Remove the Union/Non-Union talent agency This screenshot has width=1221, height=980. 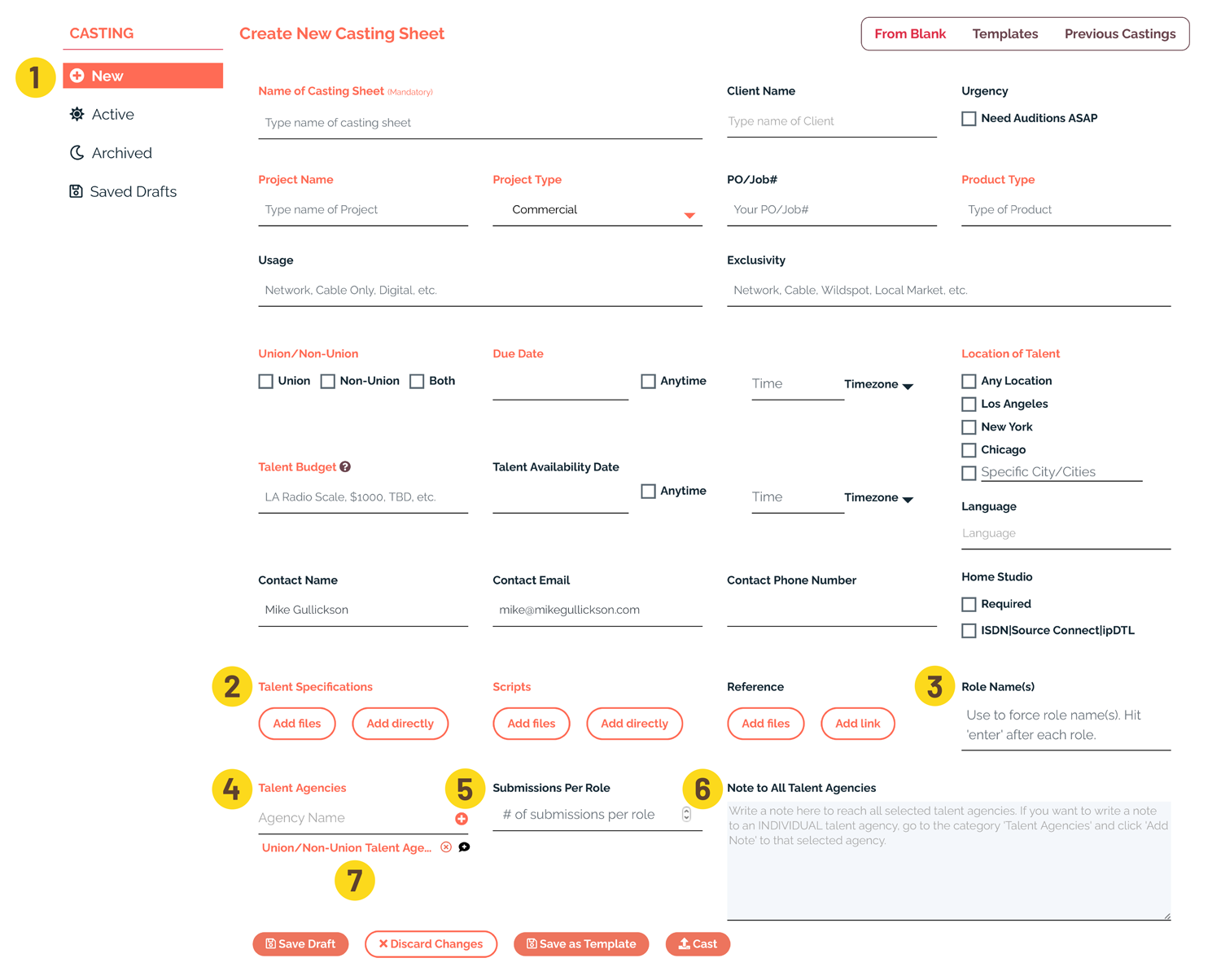pos(446,847)
